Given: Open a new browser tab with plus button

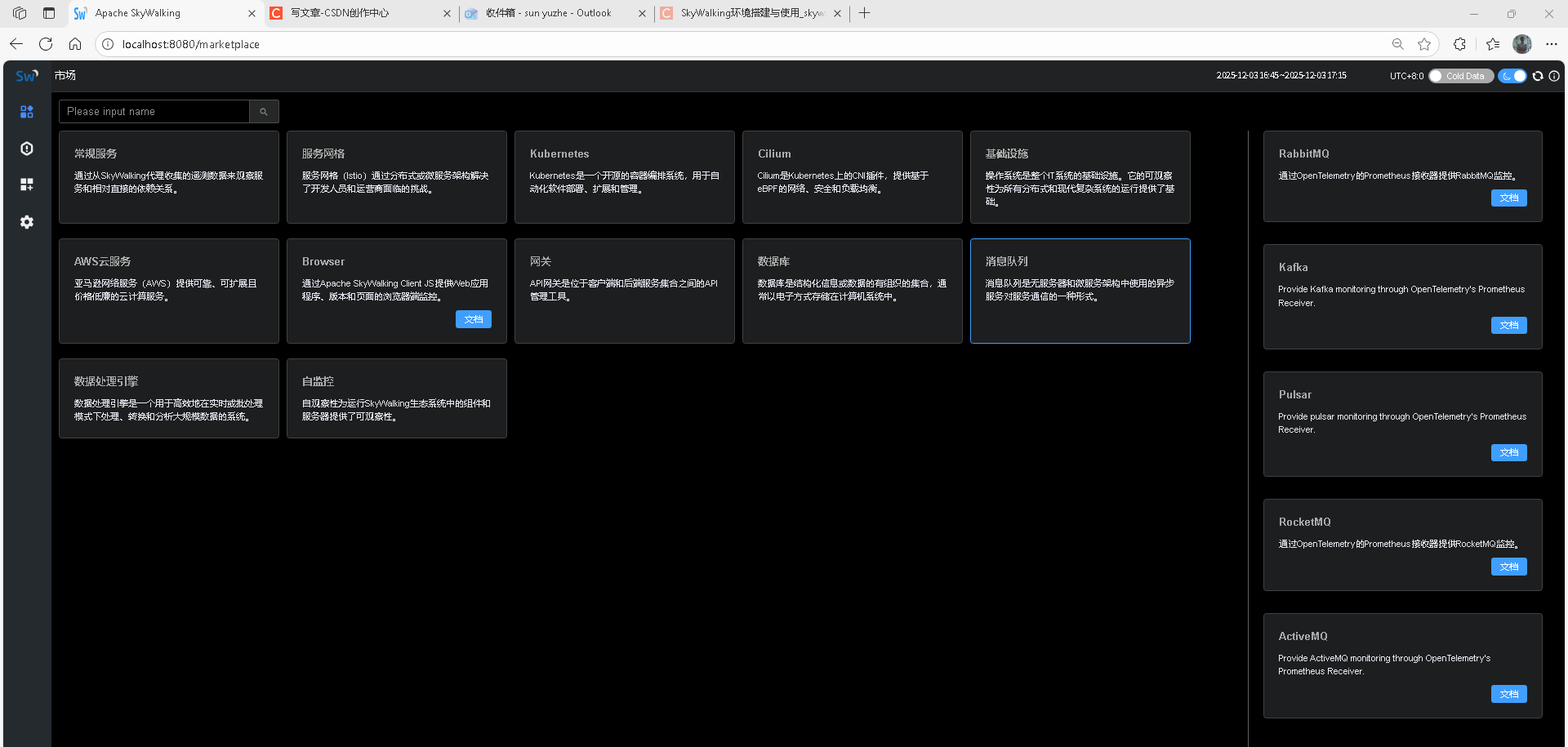Looking at the screenshot, I should click(864, 13).
